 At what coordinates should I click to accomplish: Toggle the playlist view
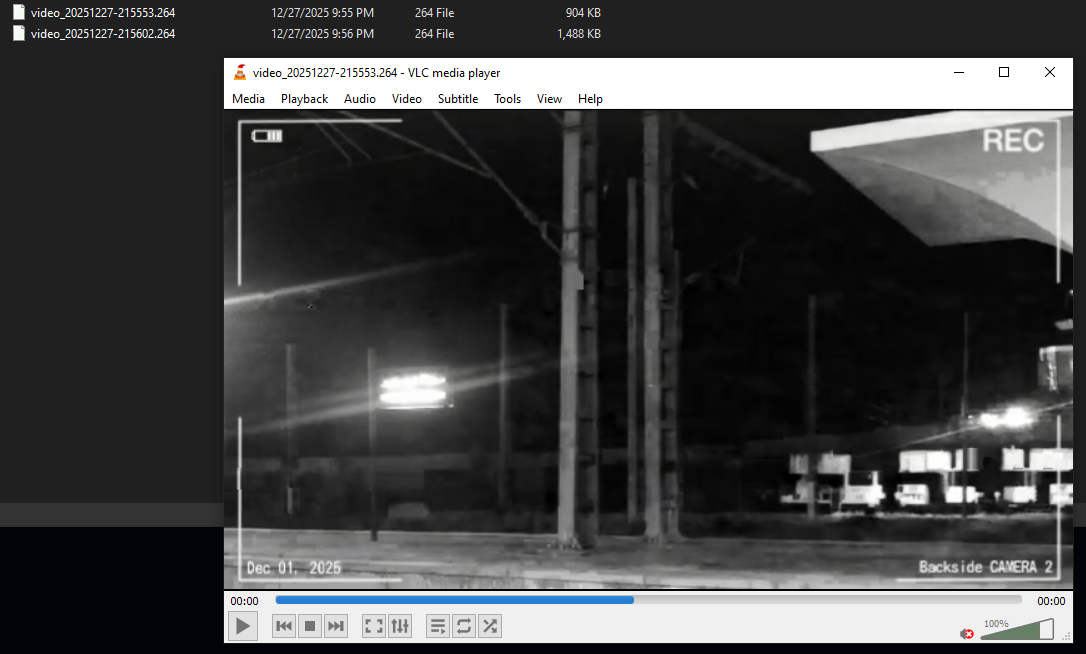click(438, 626)
